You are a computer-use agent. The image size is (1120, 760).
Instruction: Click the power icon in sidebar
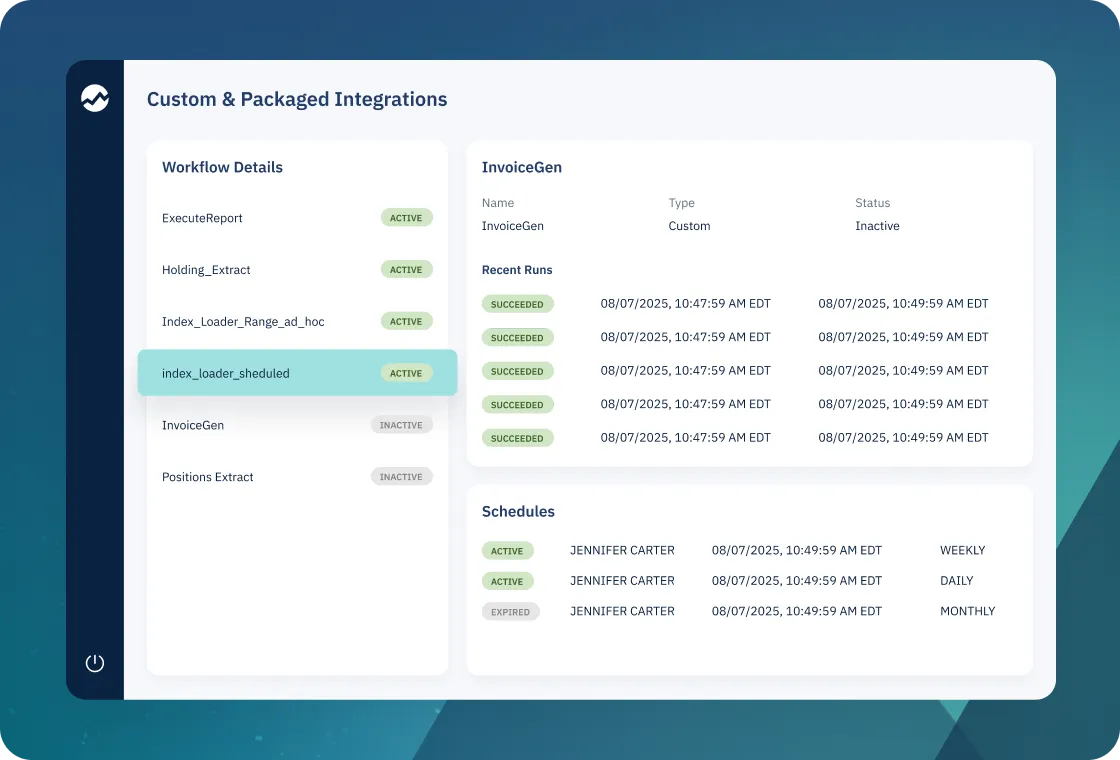click(x=95, y=663)
